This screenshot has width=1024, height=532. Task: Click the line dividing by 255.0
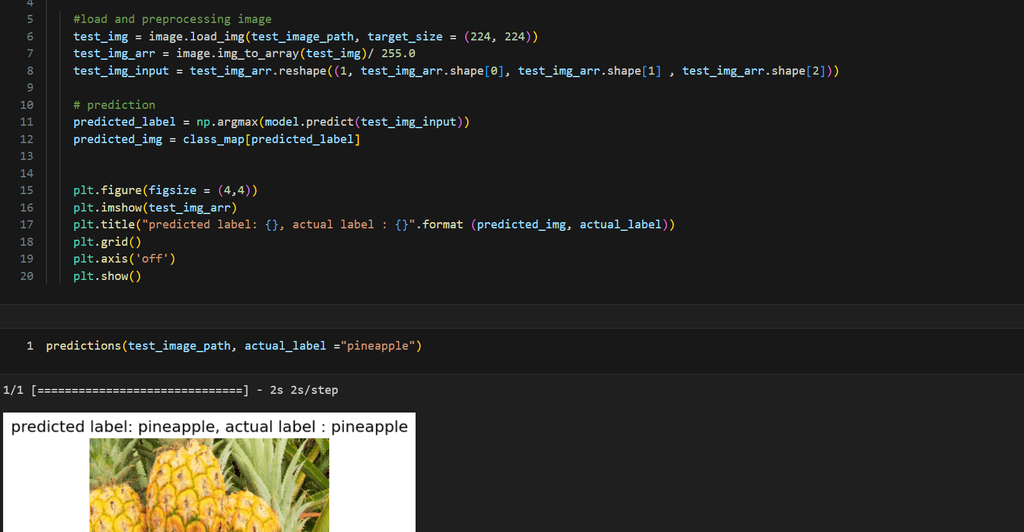coord(244,54)
